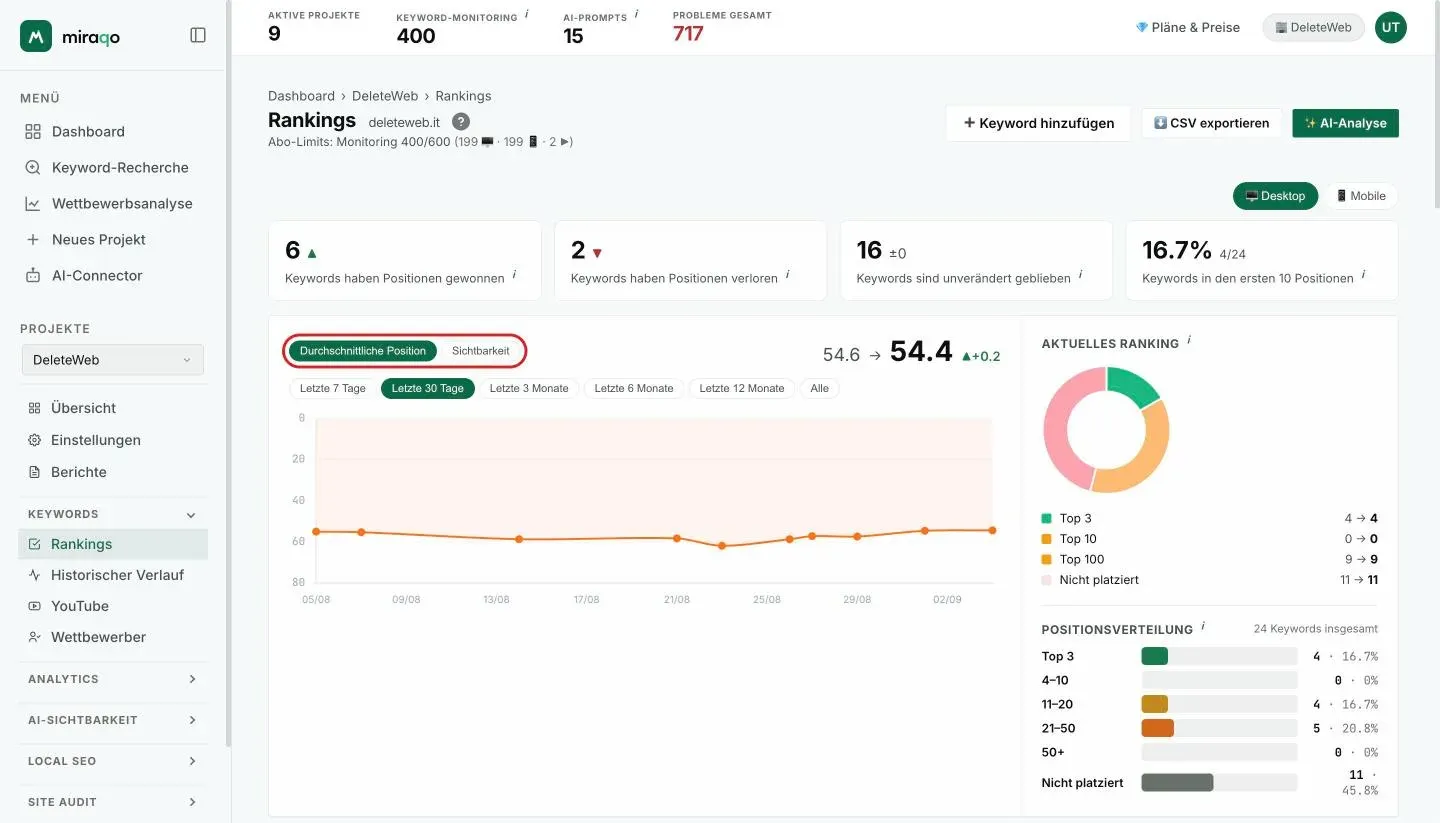Click info icon on ersten 10 Positionen card

[x=1364, y=274]
